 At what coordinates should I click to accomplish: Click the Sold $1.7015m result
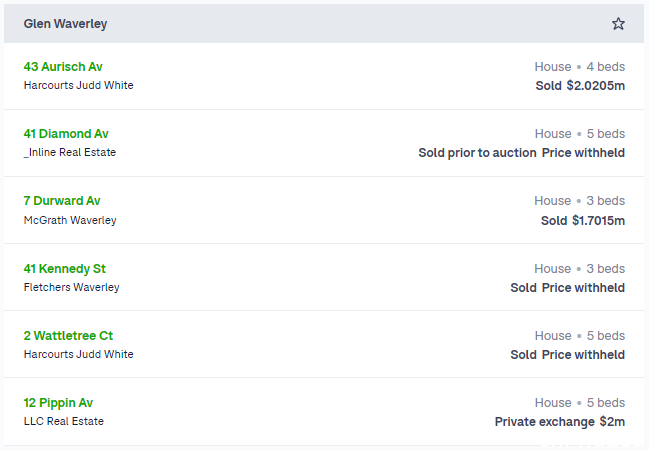pos(583,221)
